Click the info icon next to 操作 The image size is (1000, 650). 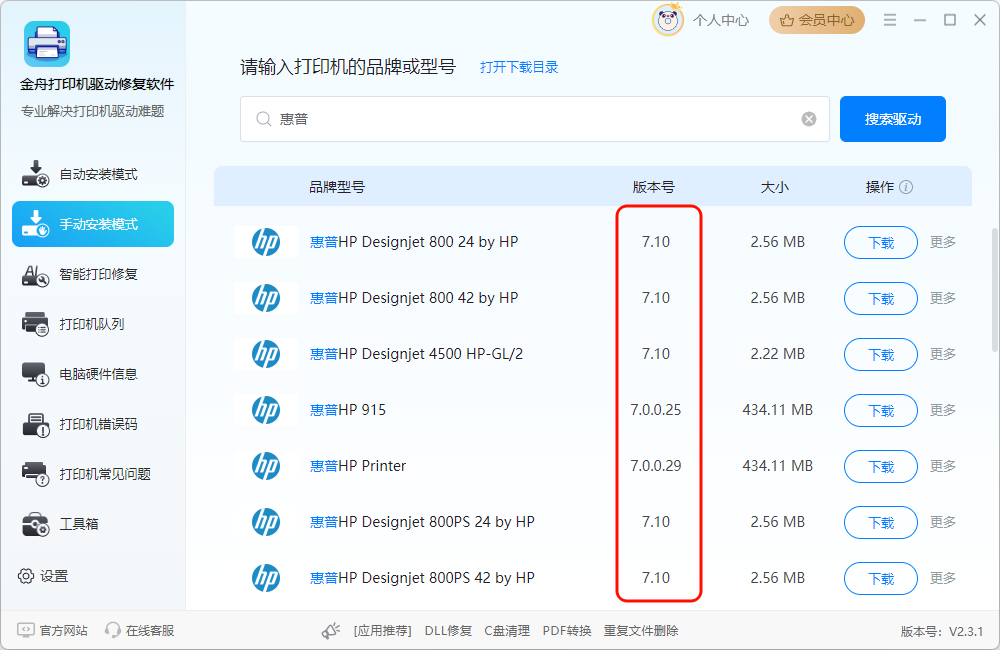(906, 187)
